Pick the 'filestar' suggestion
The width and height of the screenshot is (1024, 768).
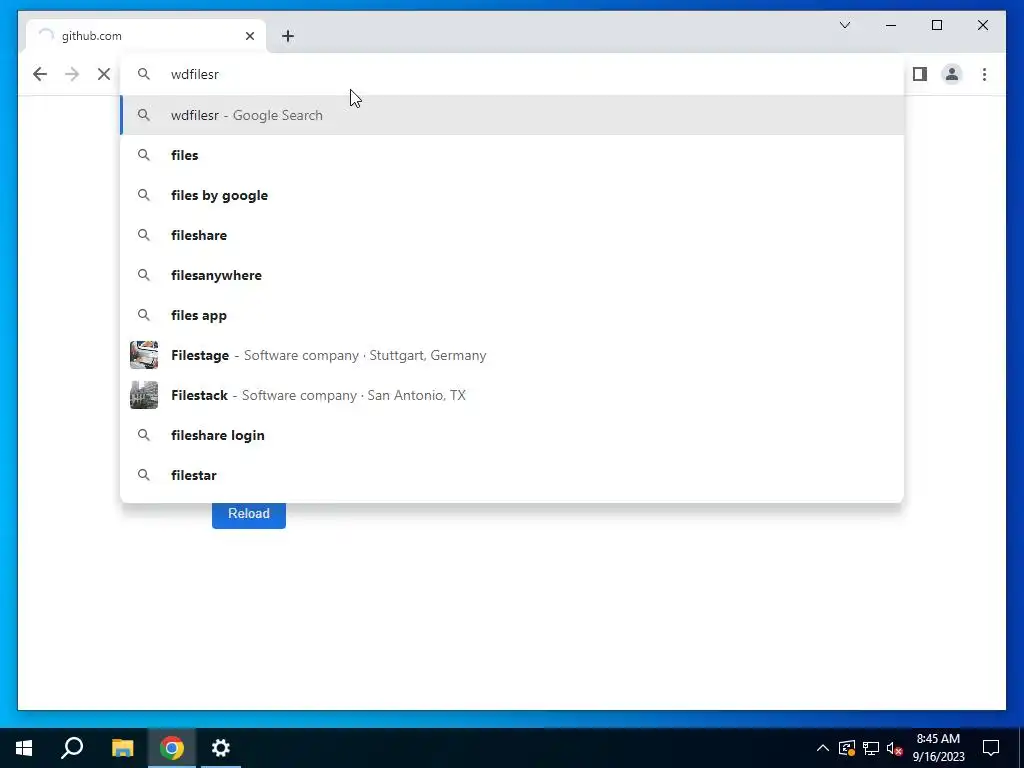[x=512, y=475]
